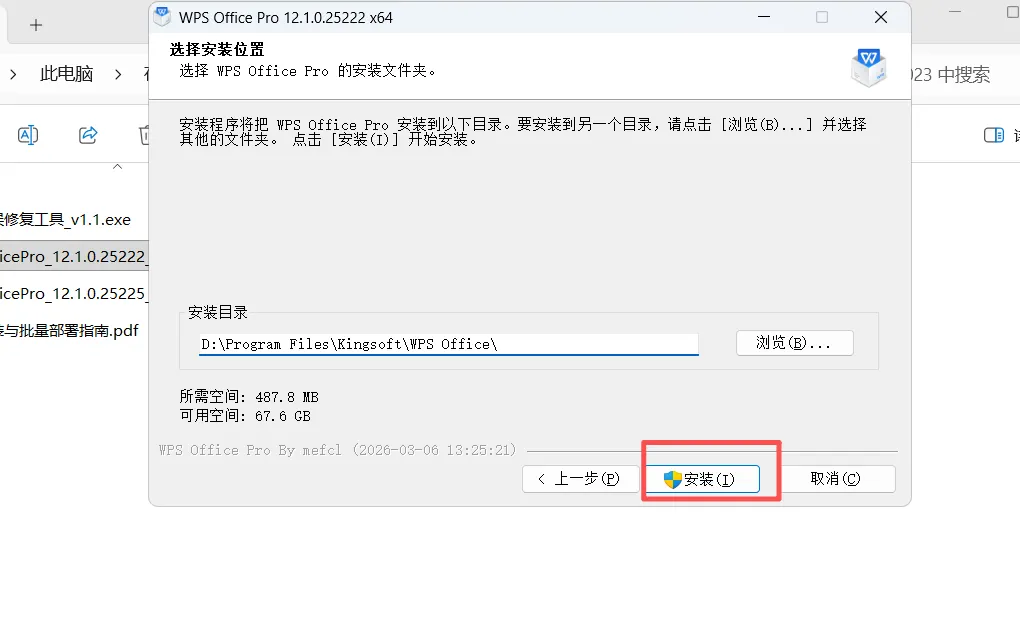Click the sort arrow above file list
Screen dimensions: 1020x644
[117, 167]
